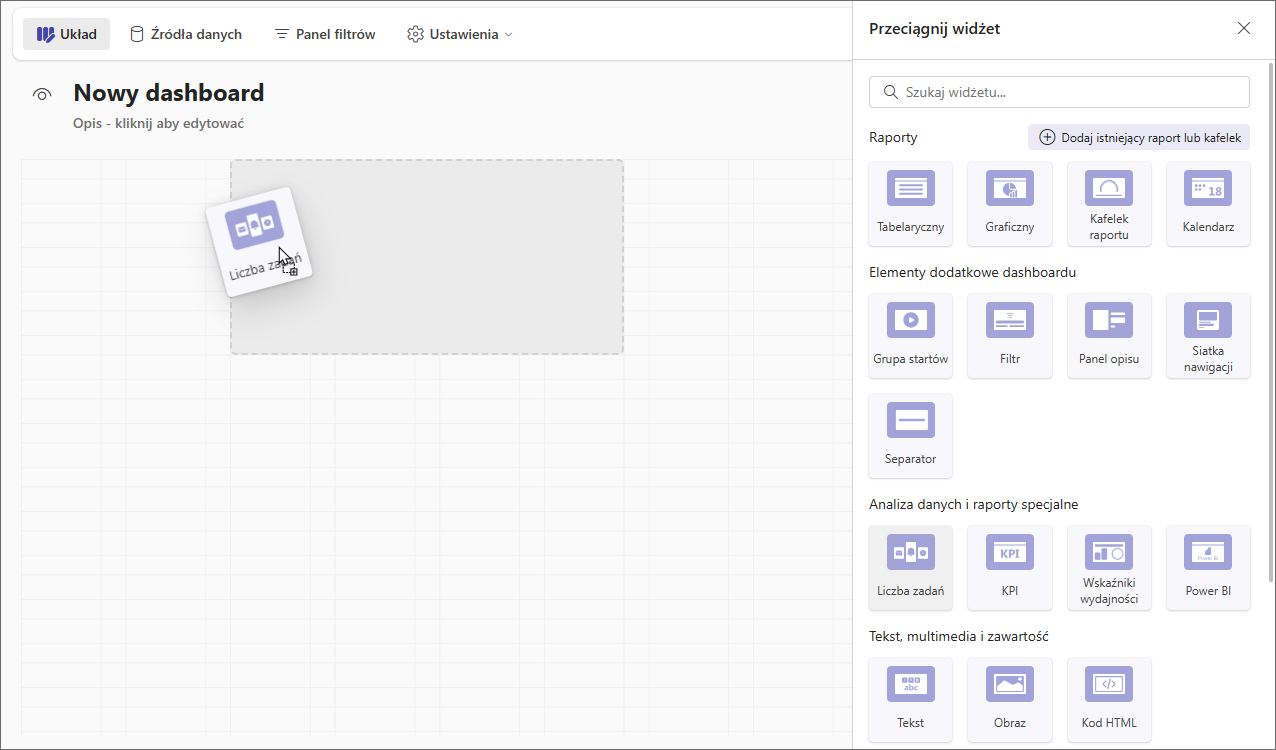Choose the Obraz widget

pos(1009,700)
